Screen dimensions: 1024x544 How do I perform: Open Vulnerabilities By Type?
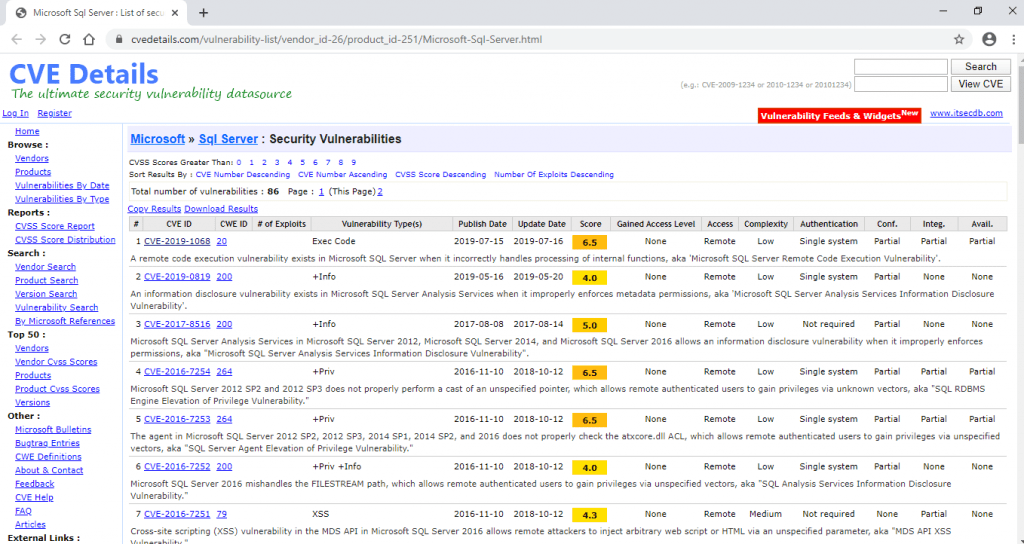tap(62, 199)
